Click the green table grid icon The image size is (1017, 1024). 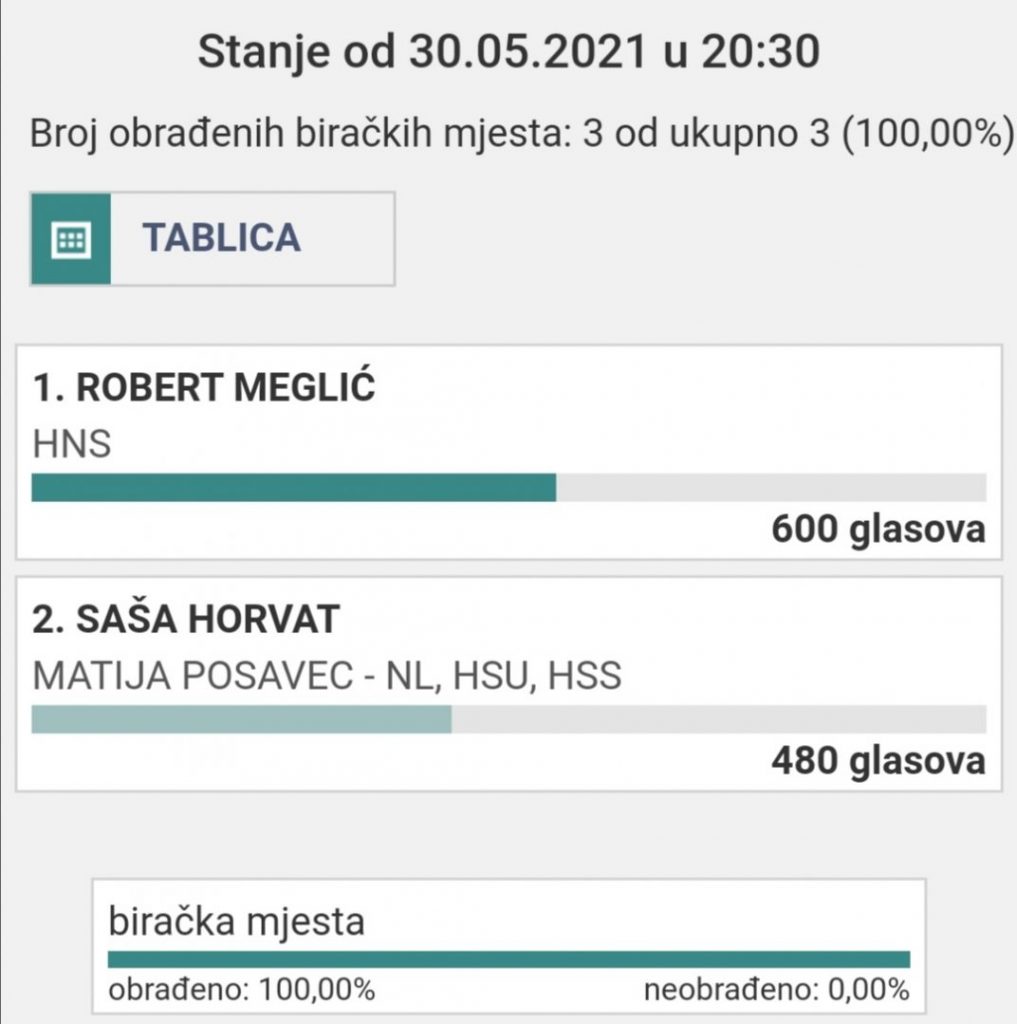tap(70, 239)
